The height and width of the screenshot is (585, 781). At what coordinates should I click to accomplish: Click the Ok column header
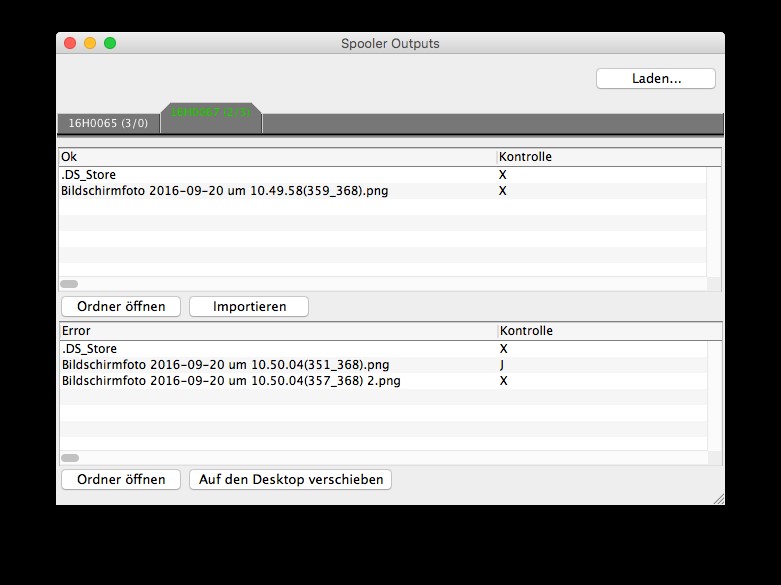coord(277,157)
